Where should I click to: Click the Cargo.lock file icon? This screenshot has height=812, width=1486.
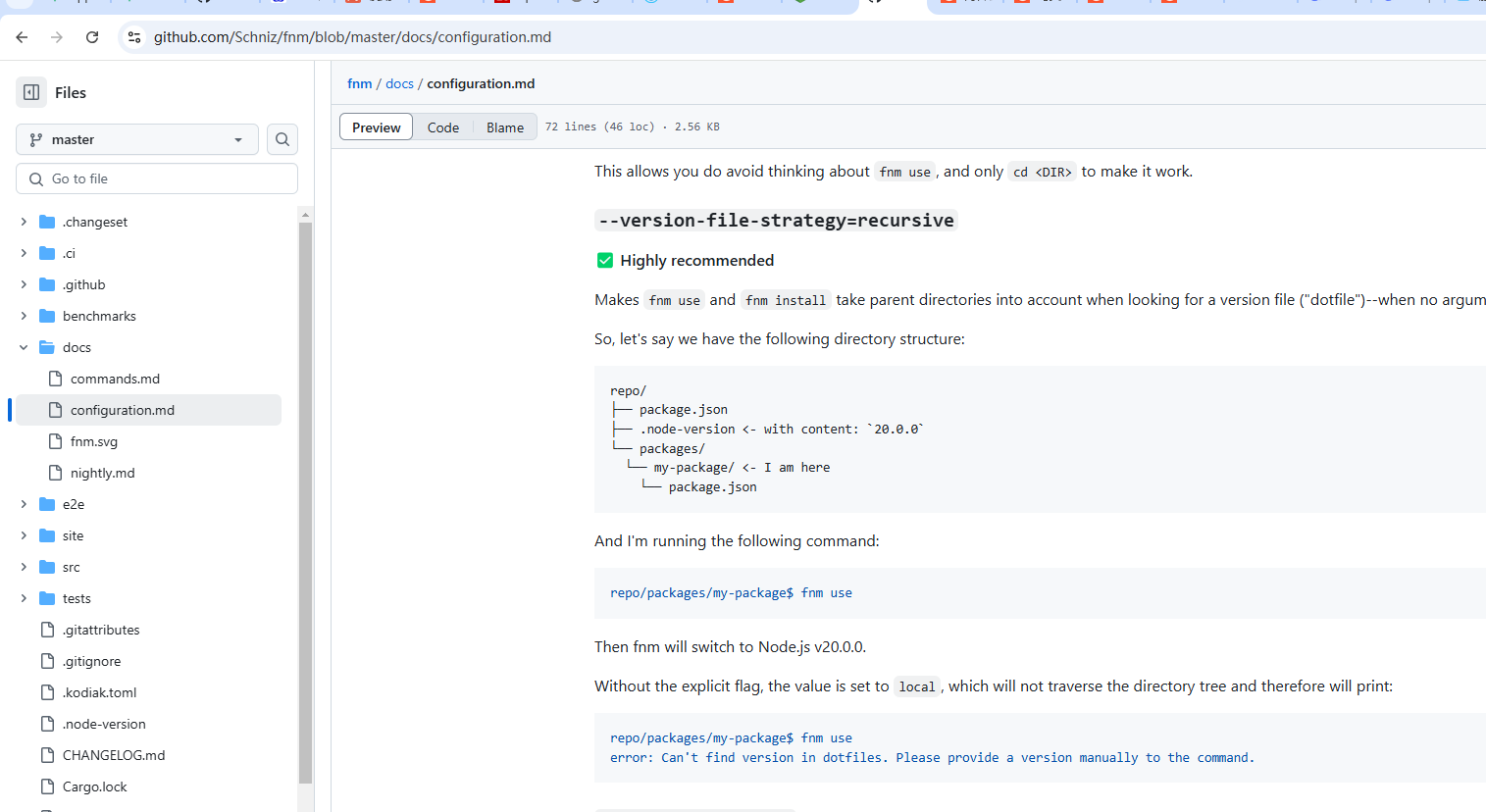pyautogui.click(x=47, y=787)
